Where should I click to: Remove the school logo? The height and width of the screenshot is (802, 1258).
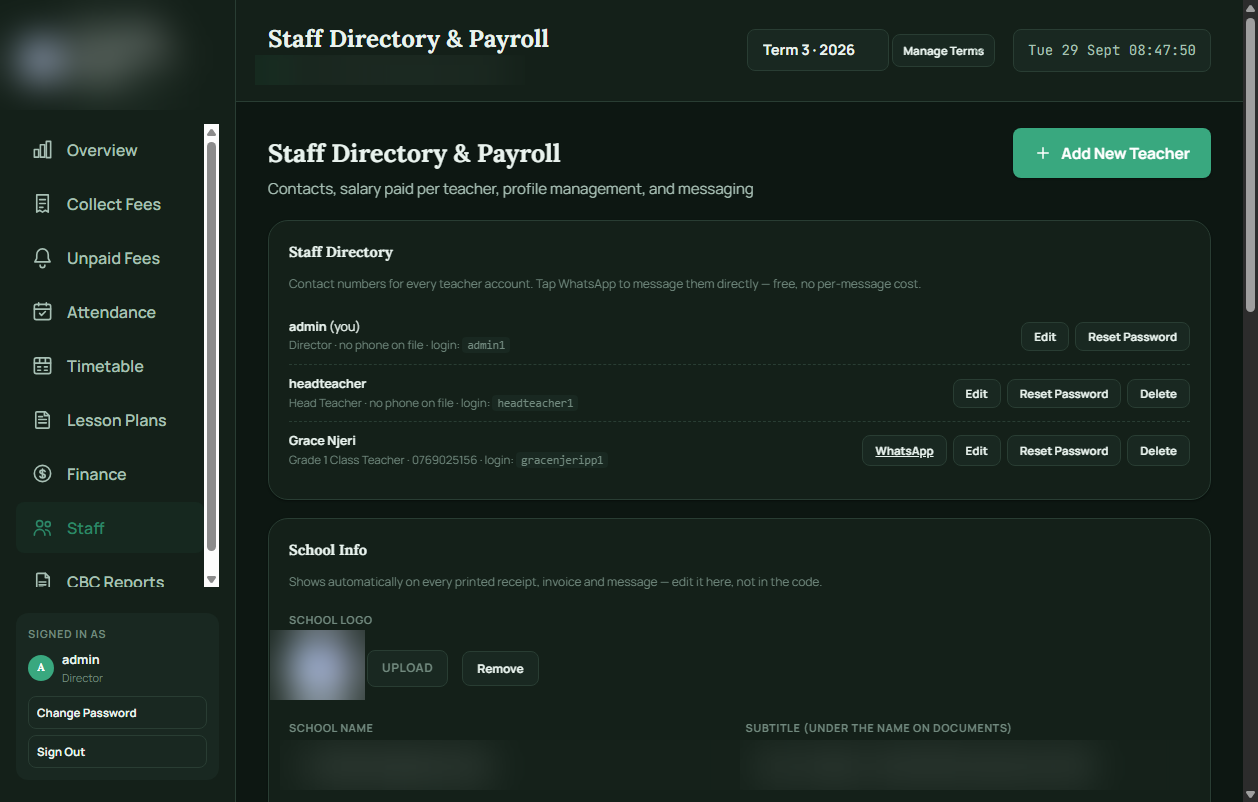(x=500, y=668)
